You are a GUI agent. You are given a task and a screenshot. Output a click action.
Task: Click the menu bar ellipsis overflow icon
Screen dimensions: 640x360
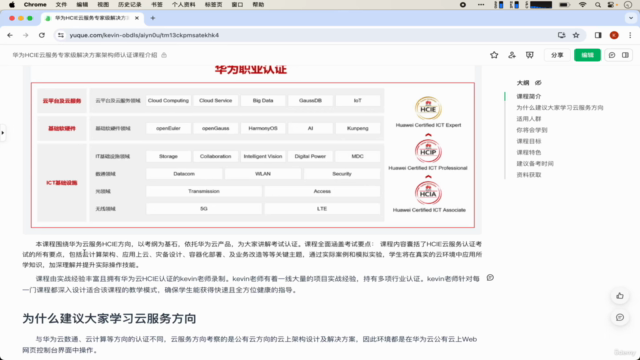tap(481, 4)
